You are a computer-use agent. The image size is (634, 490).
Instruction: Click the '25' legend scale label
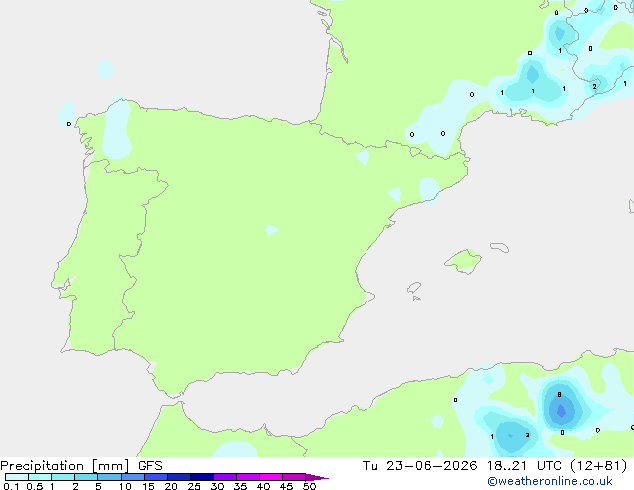tap(194, 486)
